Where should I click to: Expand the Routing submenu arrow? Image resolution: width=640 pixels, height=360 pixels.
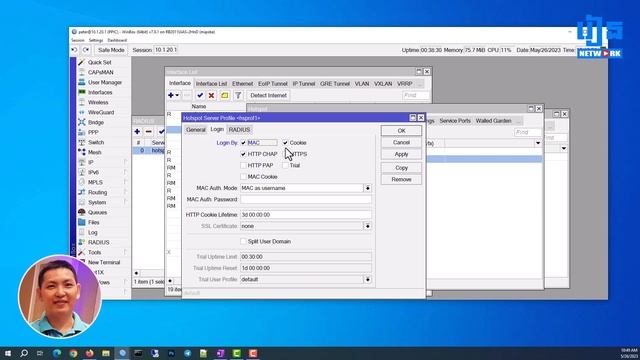125,192
